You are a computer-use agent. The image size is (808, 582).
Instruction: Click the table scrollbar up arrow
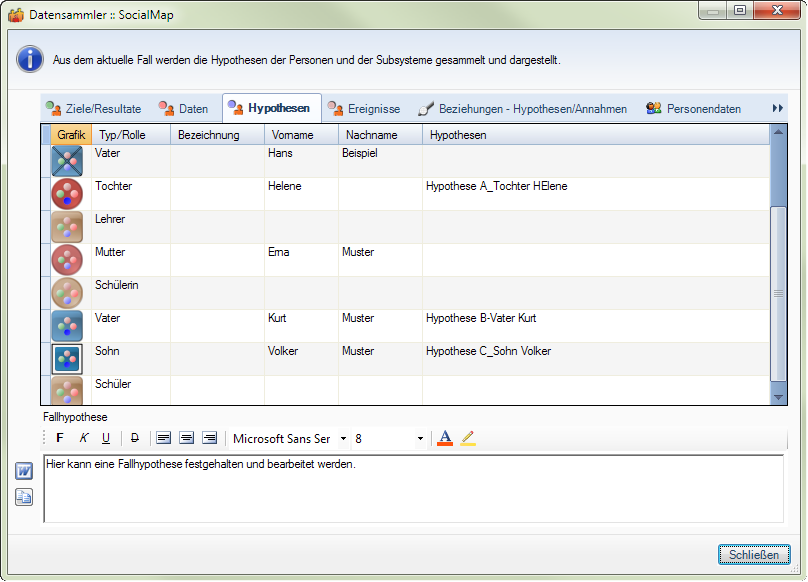click(779, 132)
